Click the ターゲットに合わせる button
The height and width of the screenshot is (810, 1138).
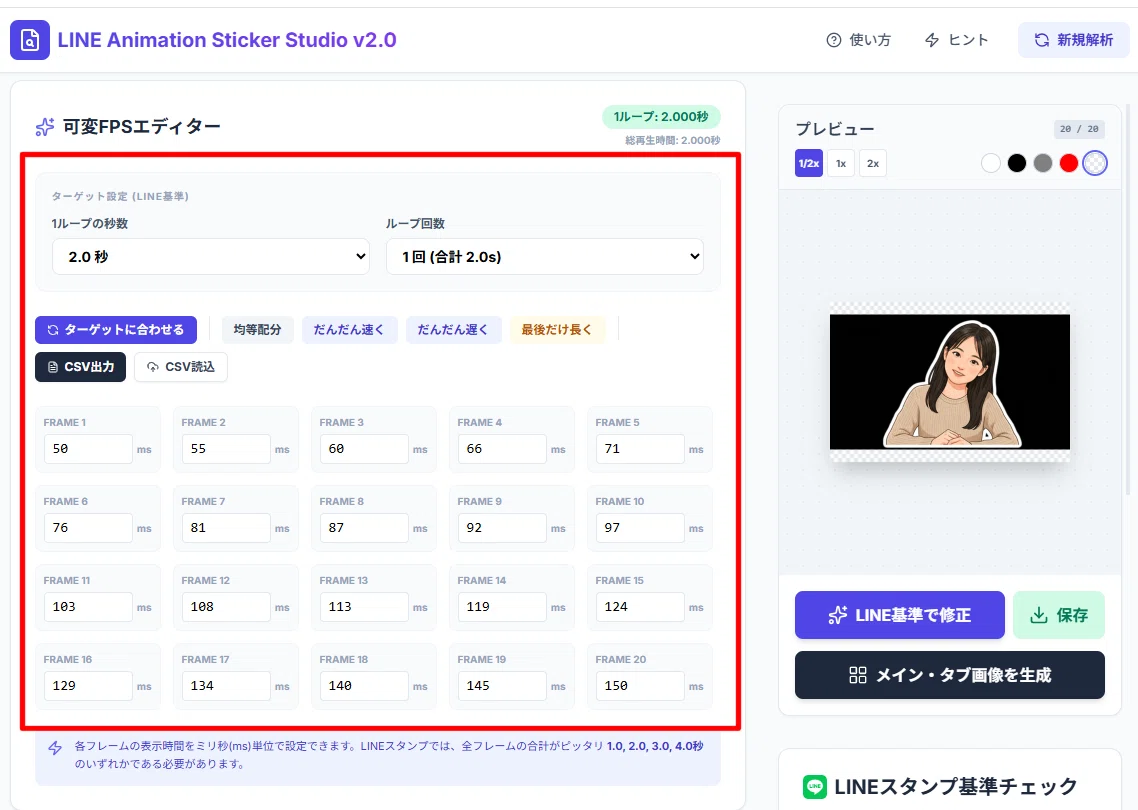coord(115,330)
